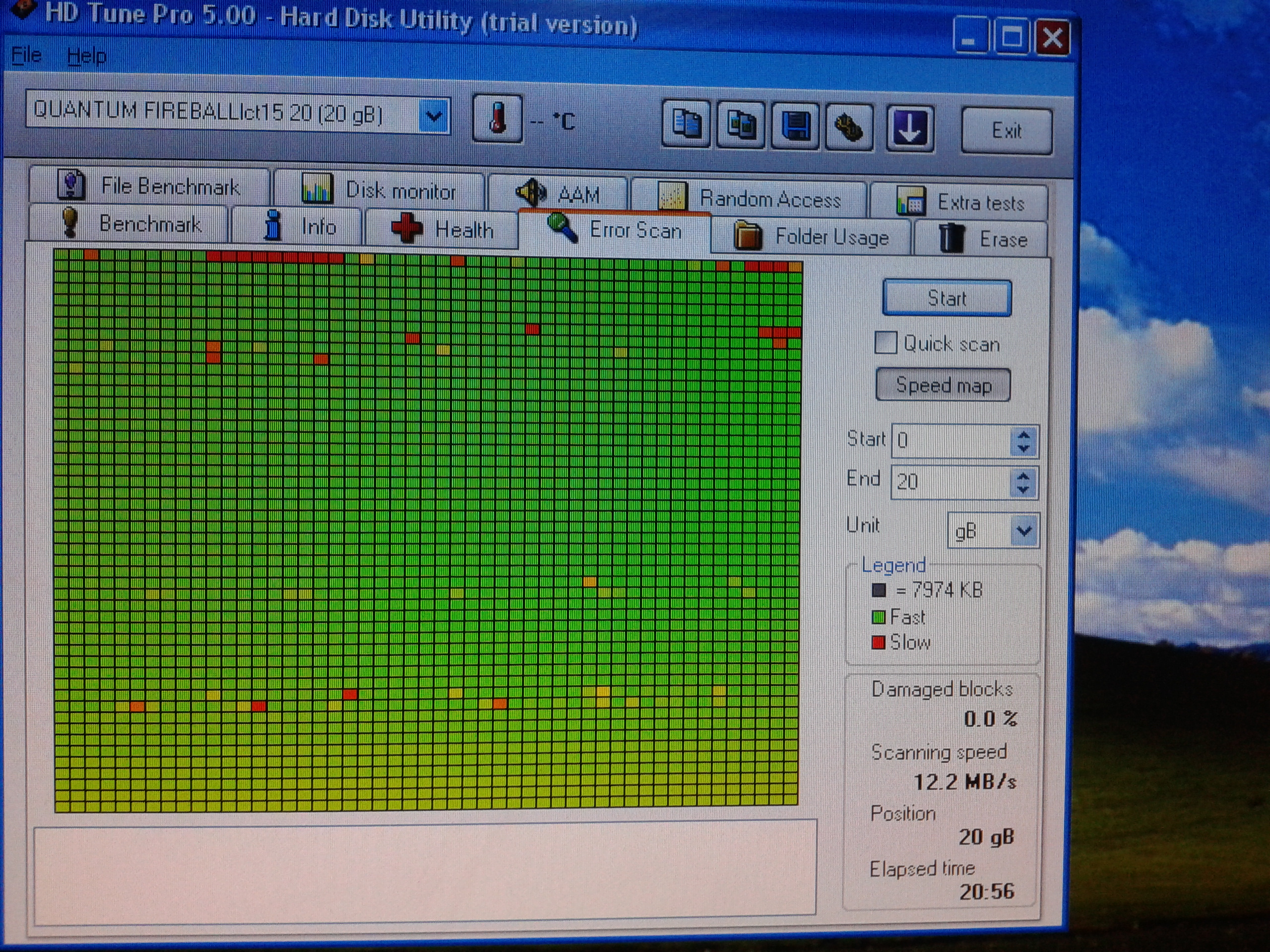Click the Exit button
Image resolution: width=1270 pixels, height=952 pixels.
(x=1007, y=131)
